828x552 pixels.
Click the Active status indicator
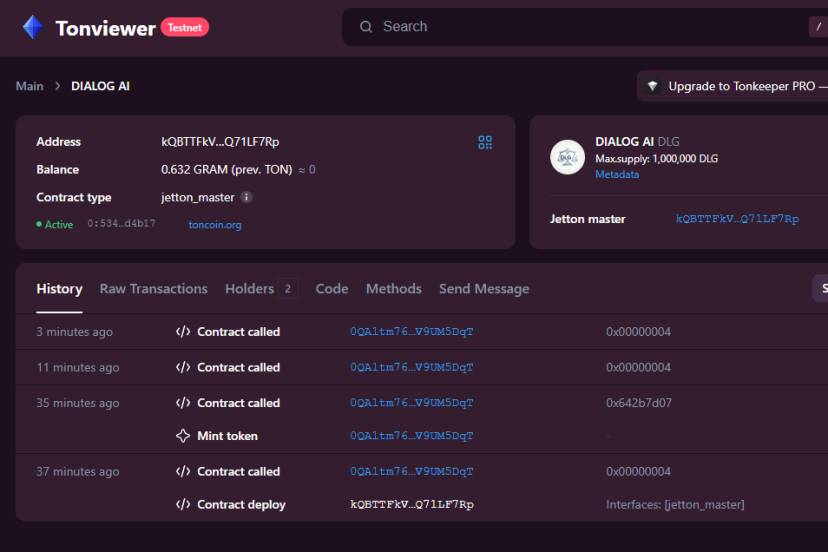coord(54,224)
